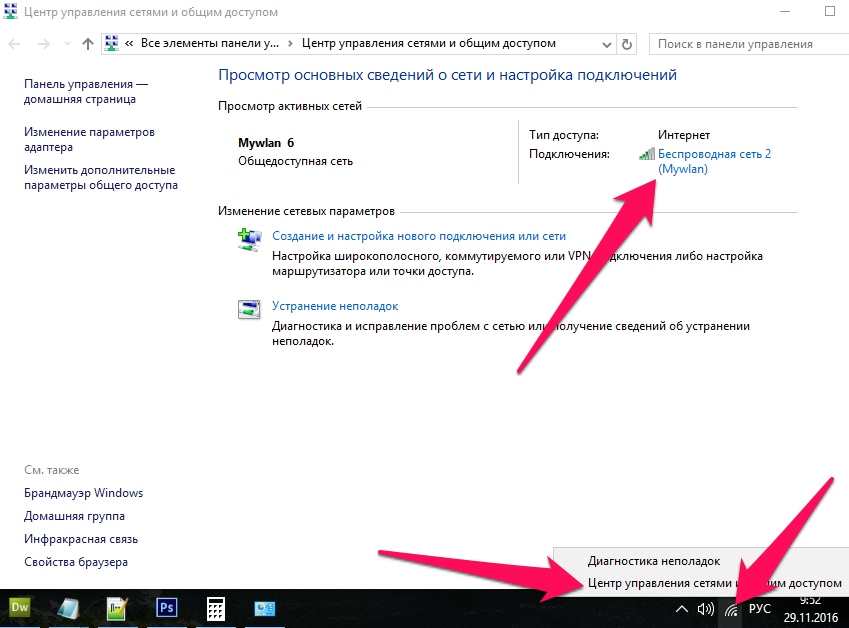Select Диагностика неполадок from context menu

pos(653,561)
